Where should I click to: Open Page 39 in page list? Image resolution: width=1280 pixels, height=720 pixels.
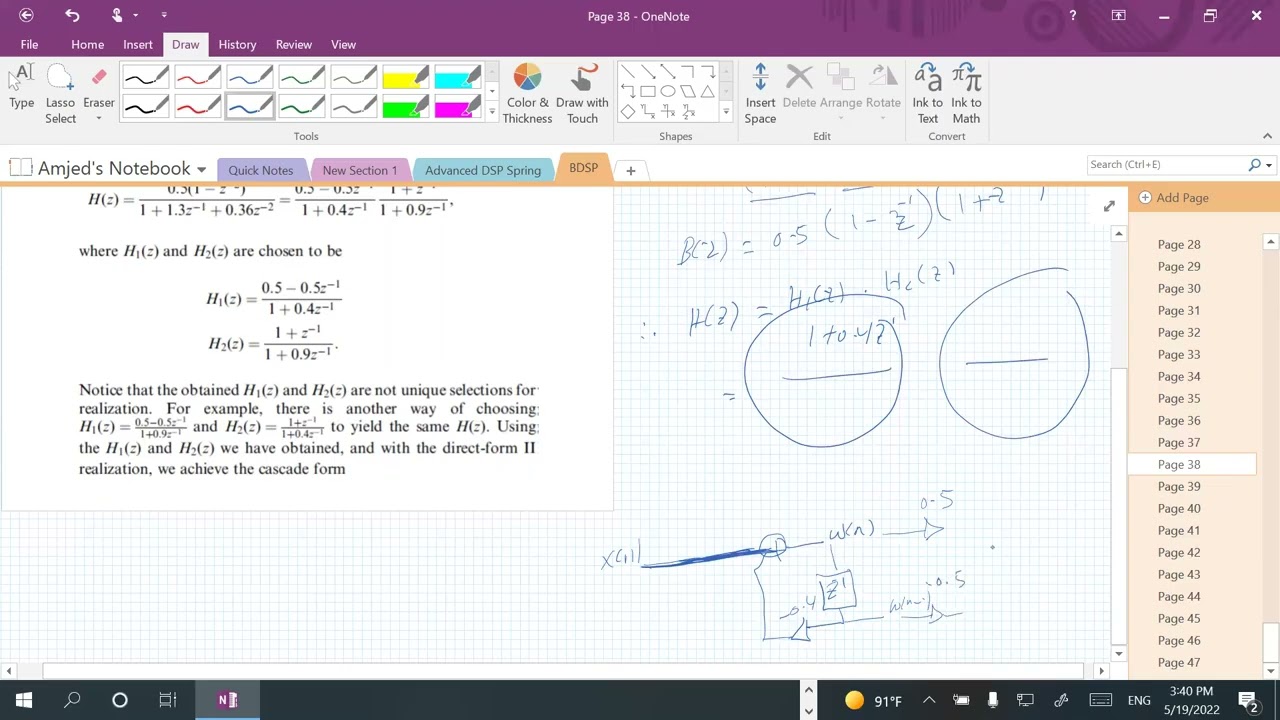[1179, 486]
